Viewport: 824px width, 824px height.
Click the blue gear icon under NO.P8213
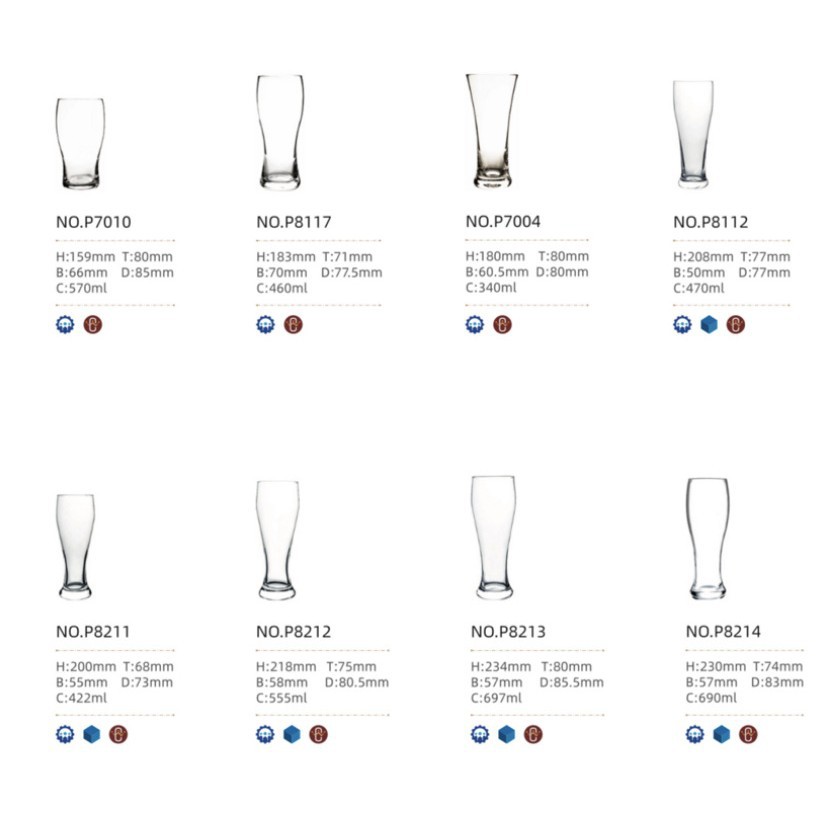click(x=480, y=735)
